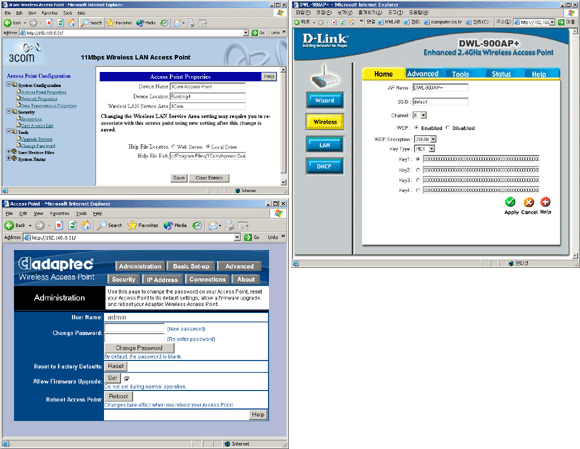The height and width of the screenshot is (449, 580).
Task: Open Channel dropdown in D-Link page
Action: pyautogui.click(x=424, y=115)
